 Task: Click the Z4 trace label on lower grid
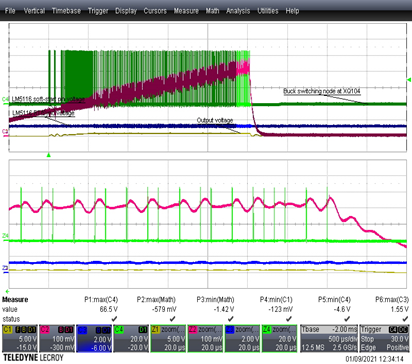(x=5, y=236)
